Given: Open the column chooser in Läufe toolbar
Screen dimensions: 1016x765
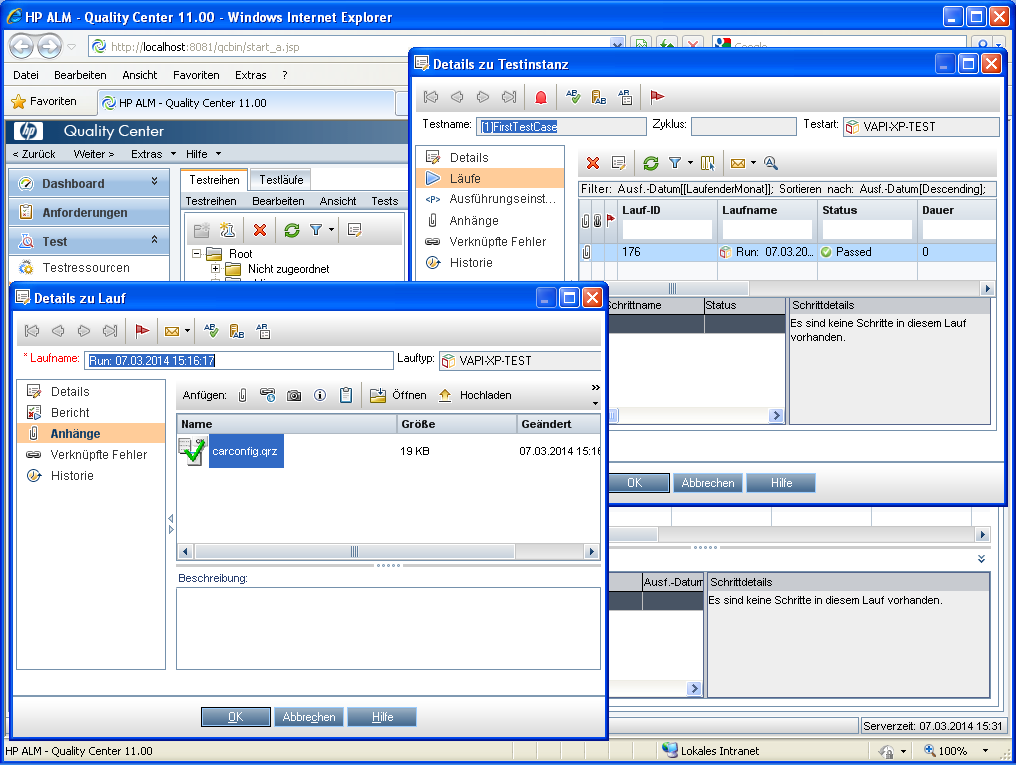Looking at the screenshot, I should 708,163.
